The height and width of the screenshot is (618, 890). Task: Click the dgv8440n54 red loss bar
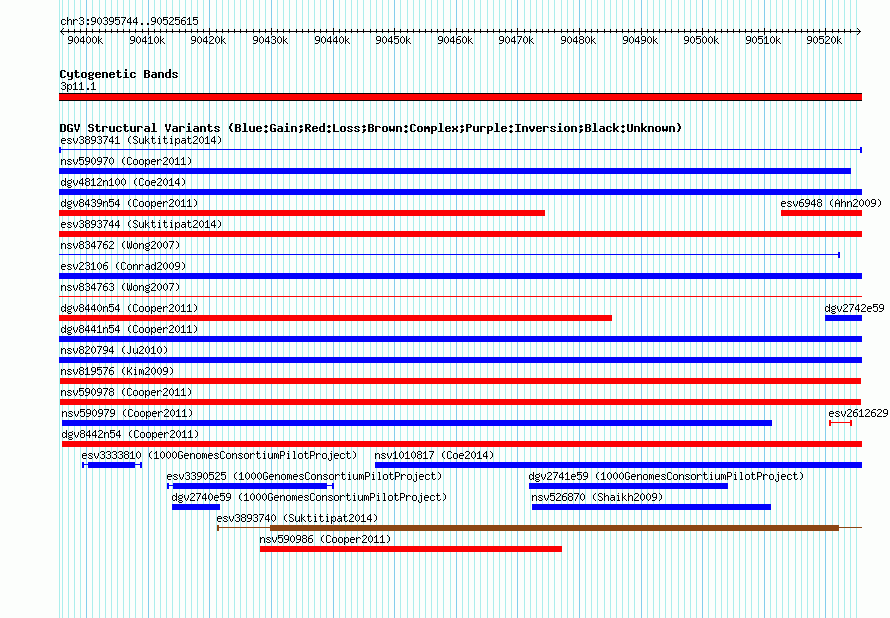pos(335,318)
